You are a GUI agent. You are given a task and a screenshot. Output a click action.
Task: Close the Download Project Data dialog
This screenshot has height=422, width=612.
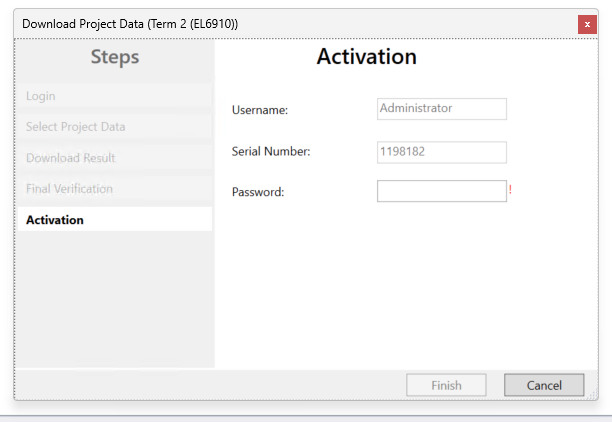click(x=587, y=25)
